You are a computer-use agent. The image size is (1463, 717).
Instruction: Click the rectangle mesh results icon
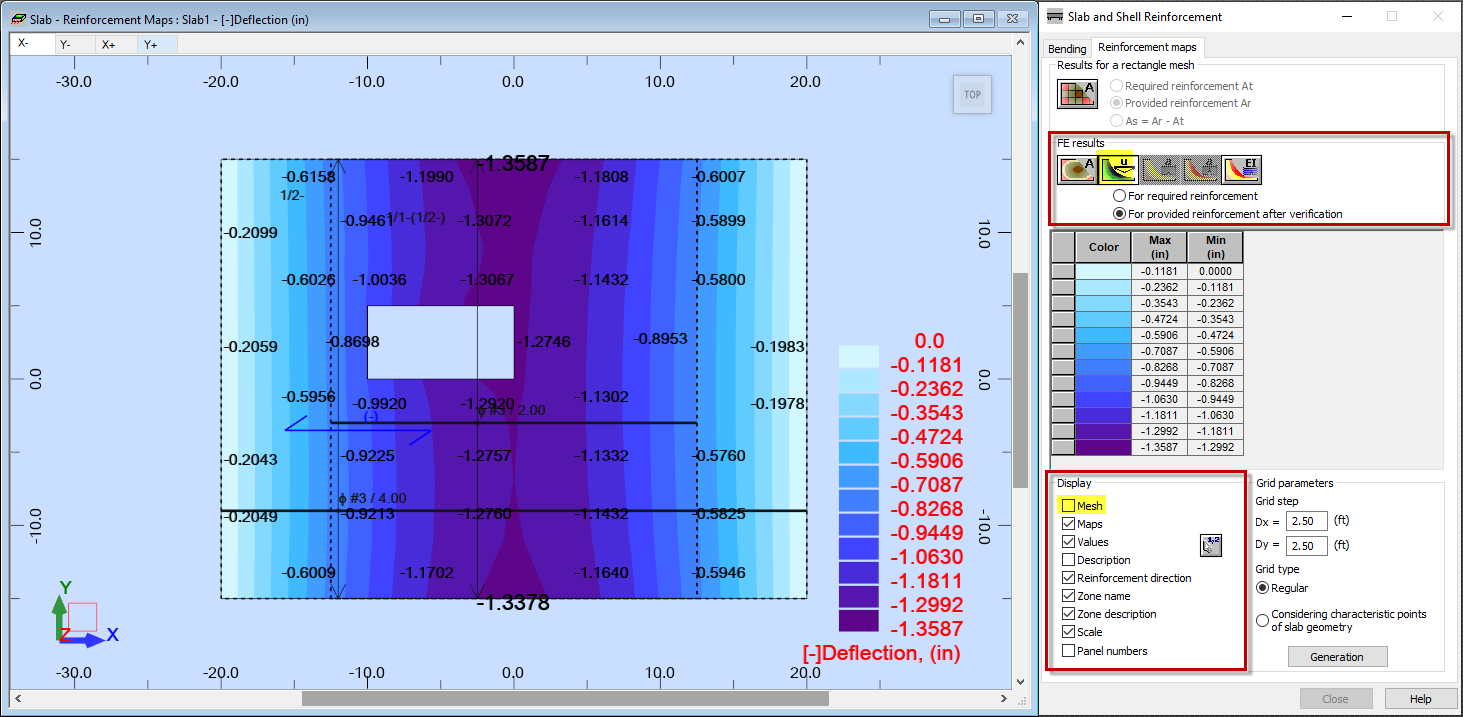pos(1076,93)
